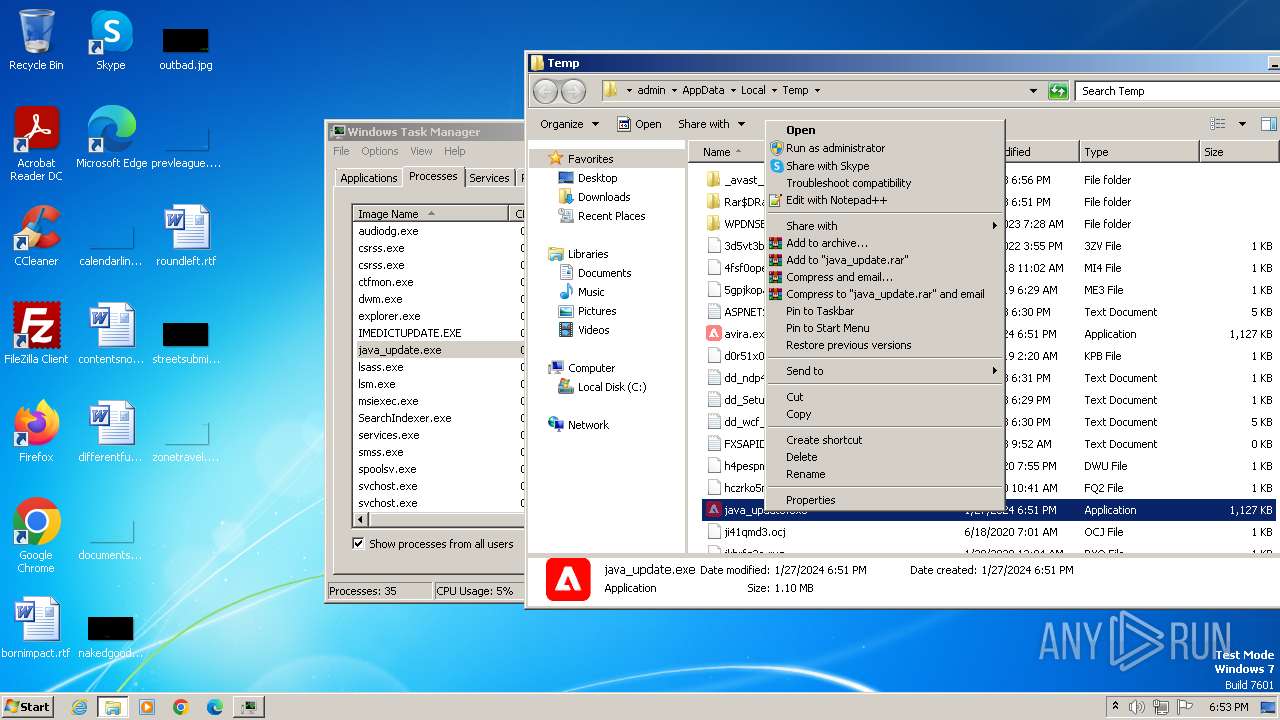Open CCleaner desktop shortcut
1280x720 pixels.
click(36, 235)
